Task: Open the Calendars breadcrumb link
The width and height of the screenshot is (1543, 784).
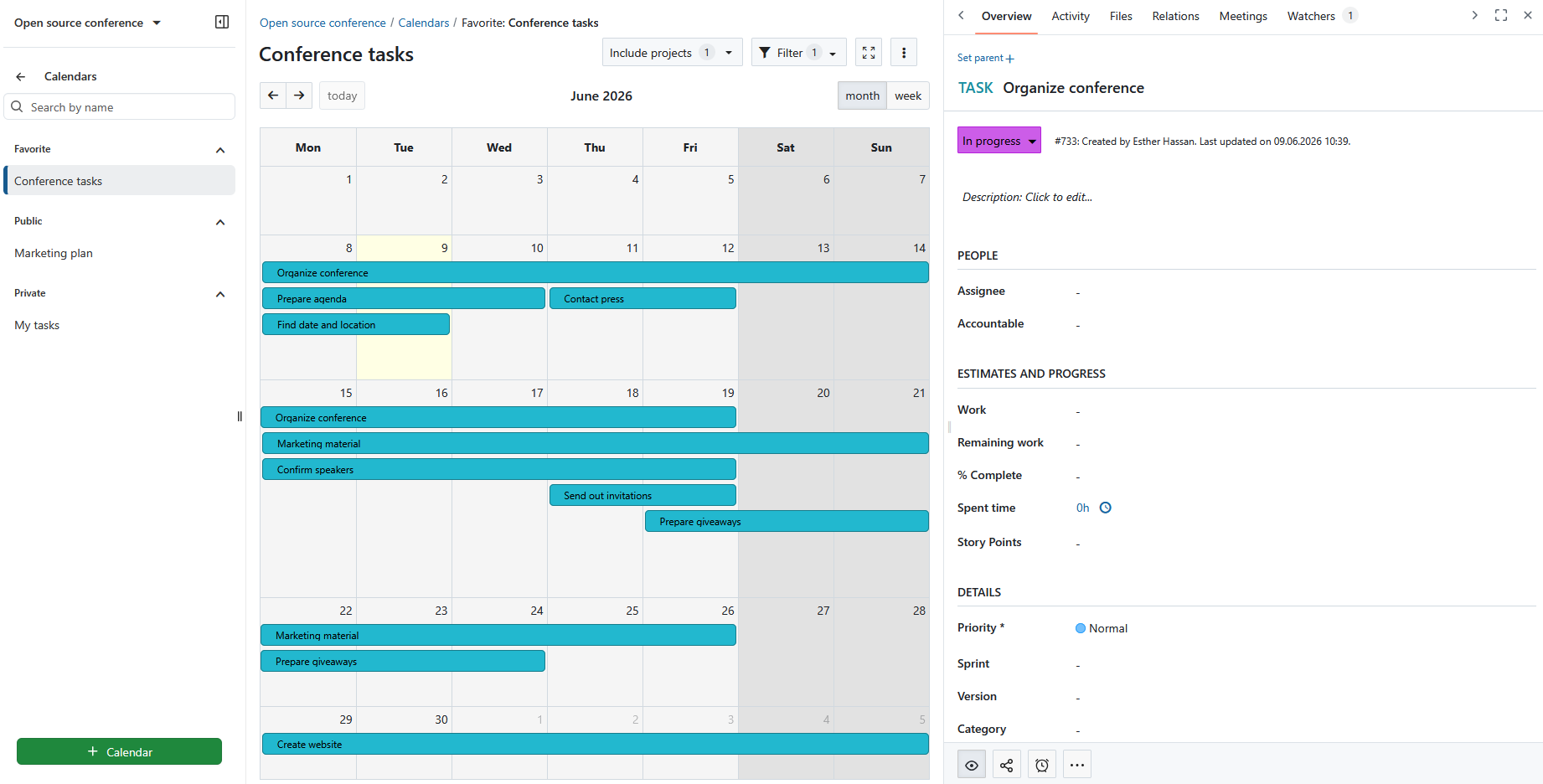Action: [x=424, y=23]
